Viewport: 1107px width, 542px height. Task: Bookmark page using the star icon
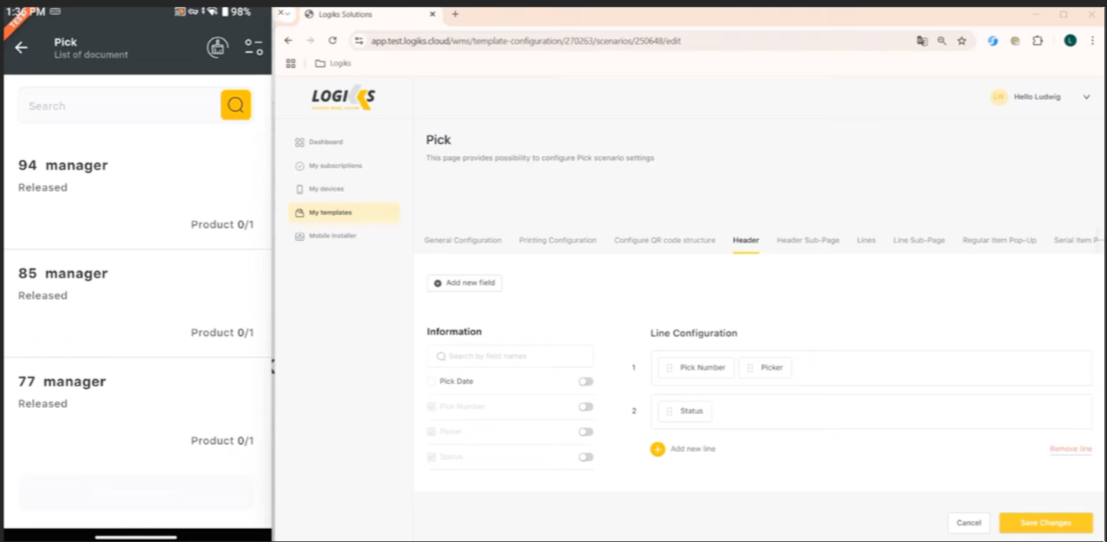[962, 41]
